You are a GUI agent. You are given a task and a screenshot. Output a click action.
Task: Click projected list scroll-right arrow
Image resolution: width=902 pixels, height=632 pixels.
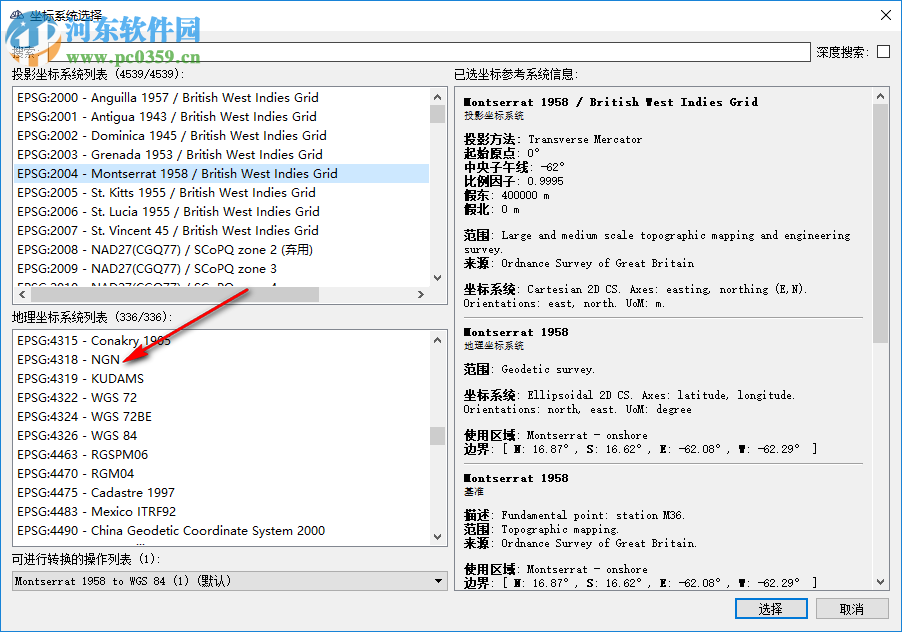pyautogui.click(x=421, y=294)
